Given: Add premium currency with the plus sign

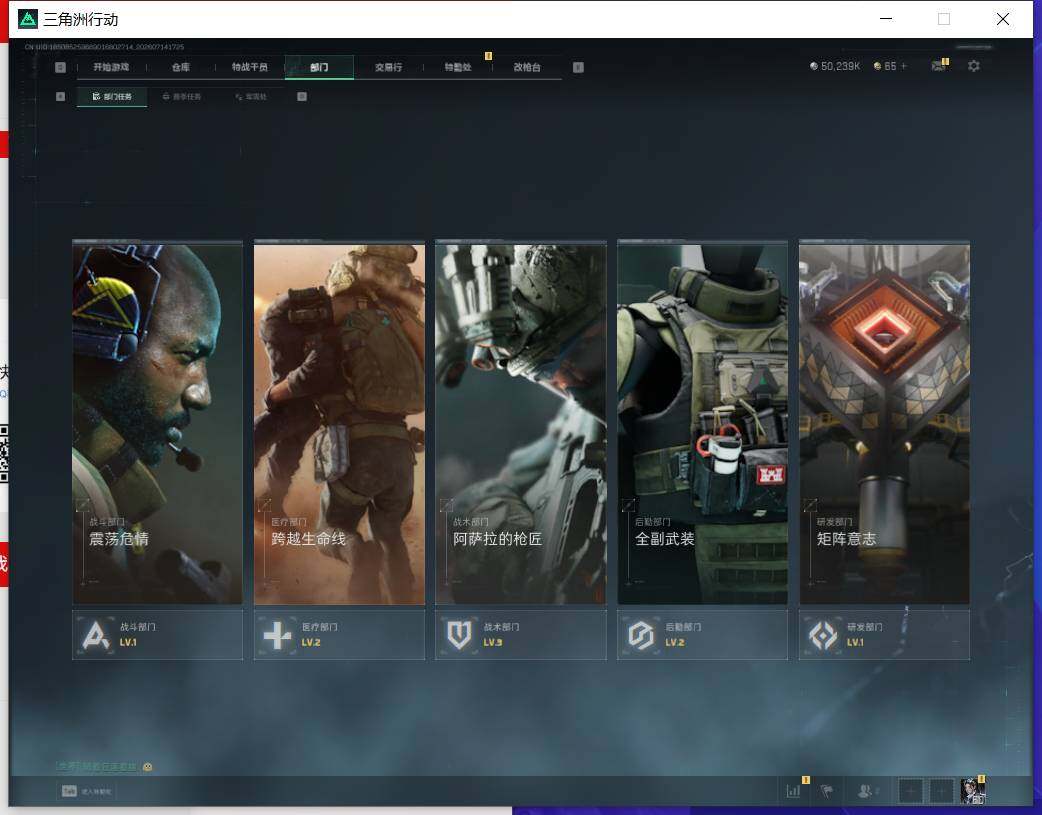Looking at the screenshot, I should point(903,66).
